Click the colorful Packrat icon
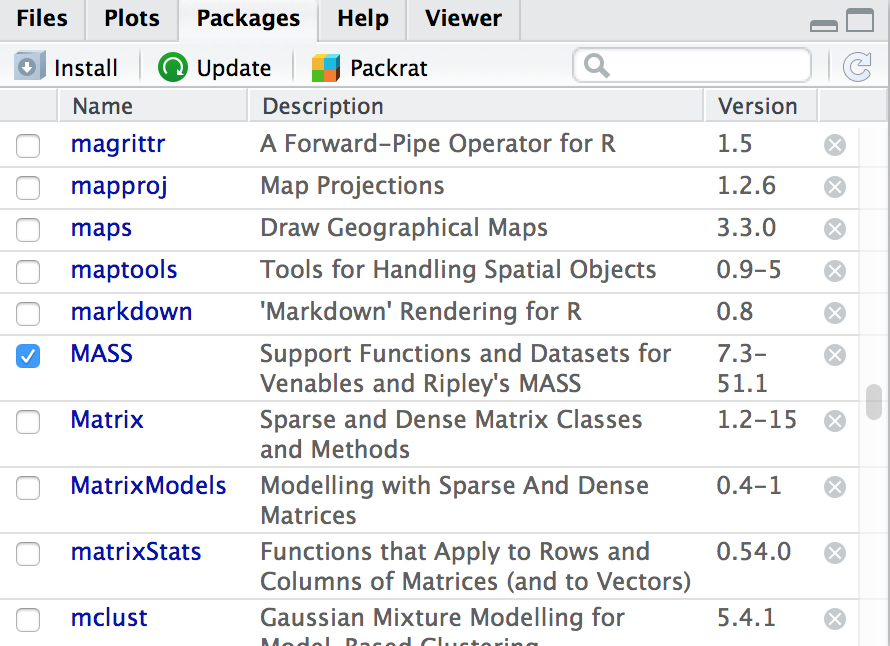 [325, 67]
